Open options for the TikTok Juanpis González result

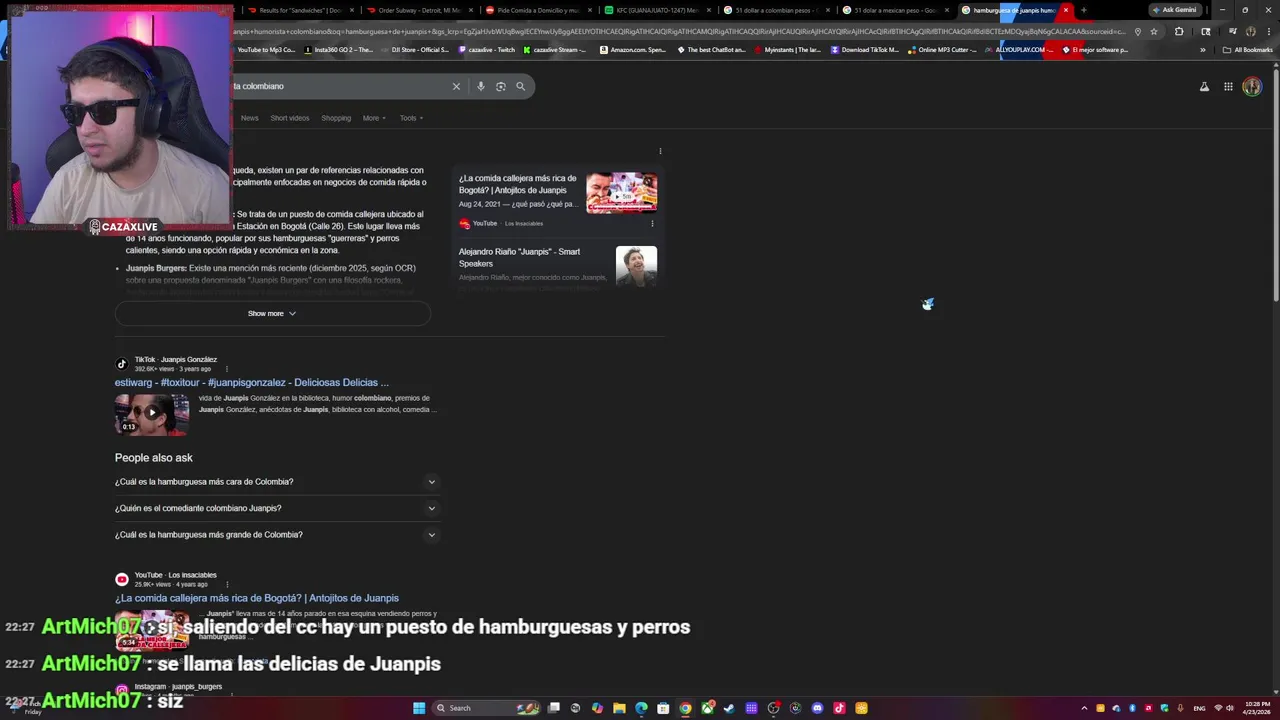click(x=226, y=369)
